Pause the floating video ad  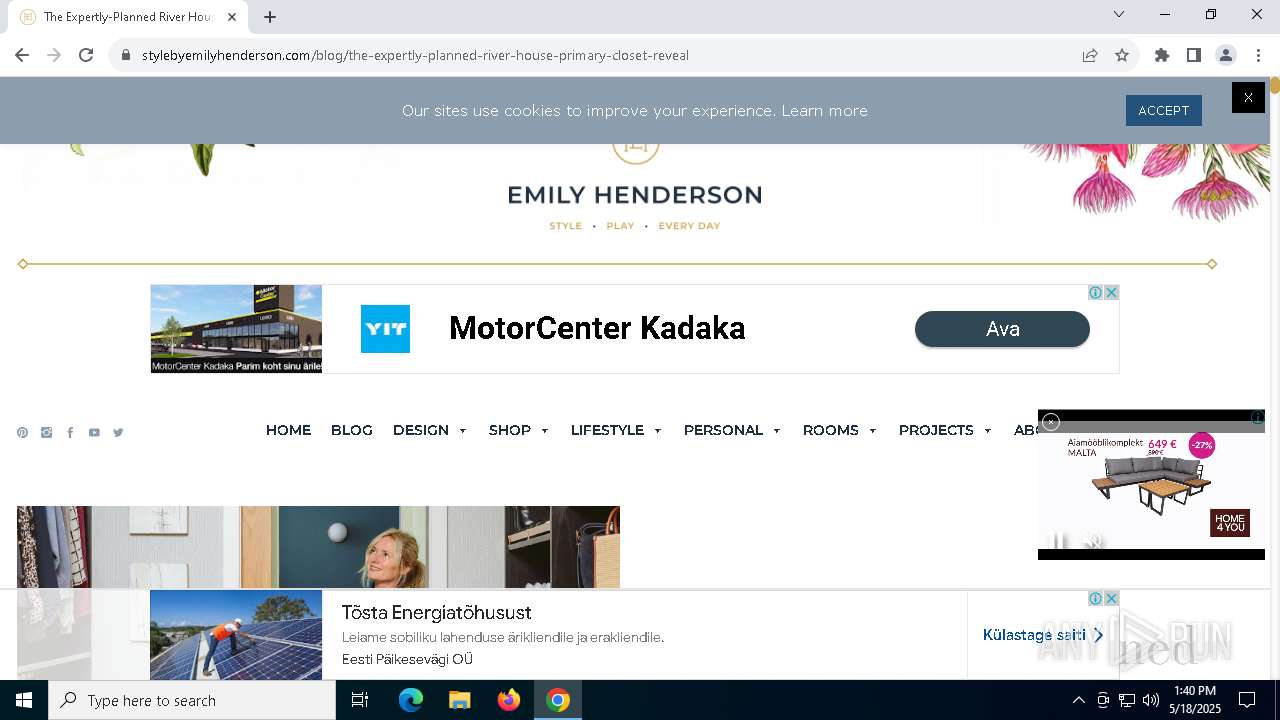coord(1058,542)
